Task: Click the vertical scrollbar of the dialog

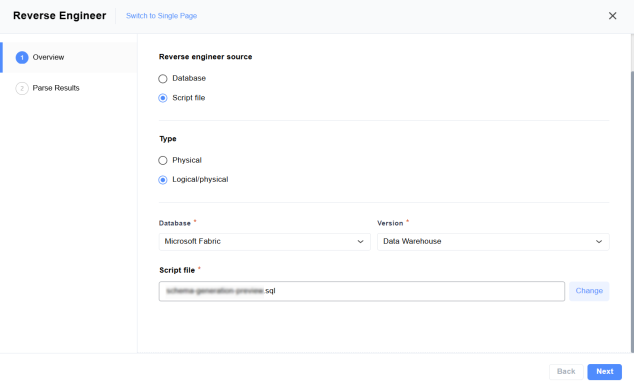Action: [x=632, y=211]
